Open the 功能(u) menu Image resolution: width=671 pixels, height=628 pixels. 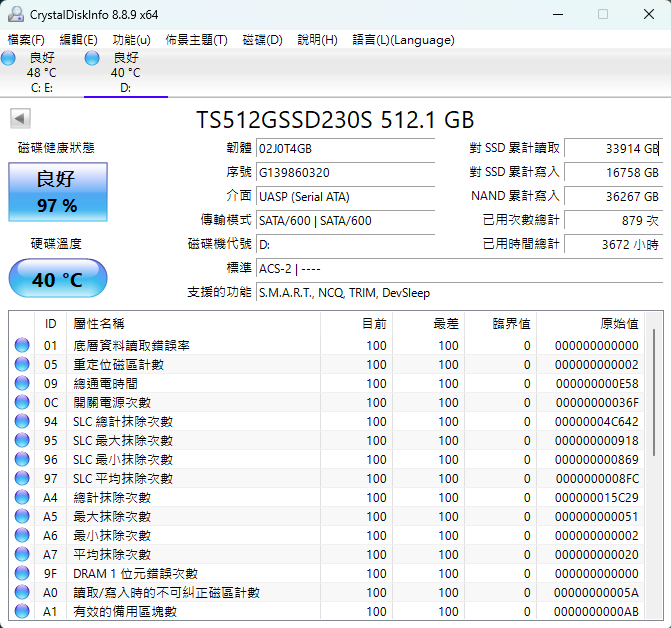tap(131, 40)
